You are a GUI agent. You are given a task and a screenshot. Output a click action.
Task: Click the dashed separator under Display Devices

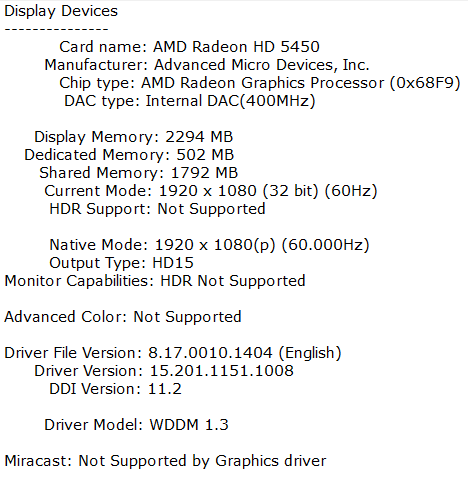coord(56,29)
